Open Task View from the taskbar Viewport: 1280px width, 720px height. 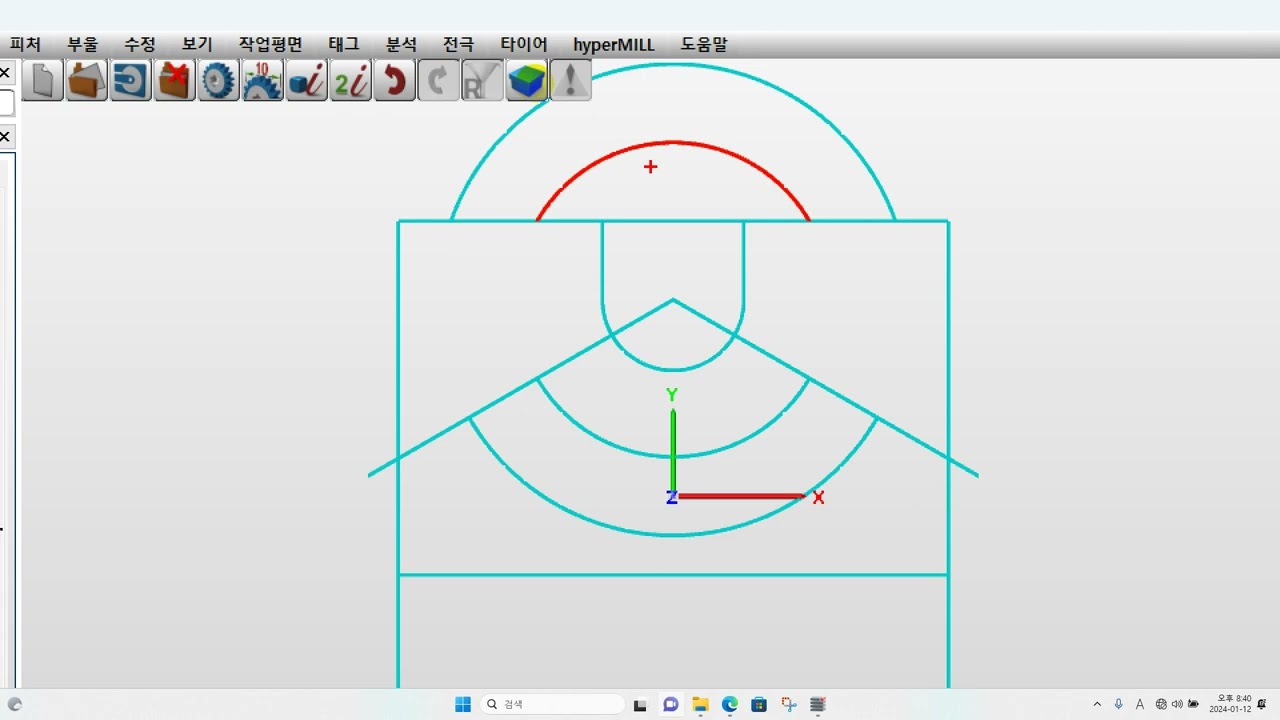pos(641,705)
